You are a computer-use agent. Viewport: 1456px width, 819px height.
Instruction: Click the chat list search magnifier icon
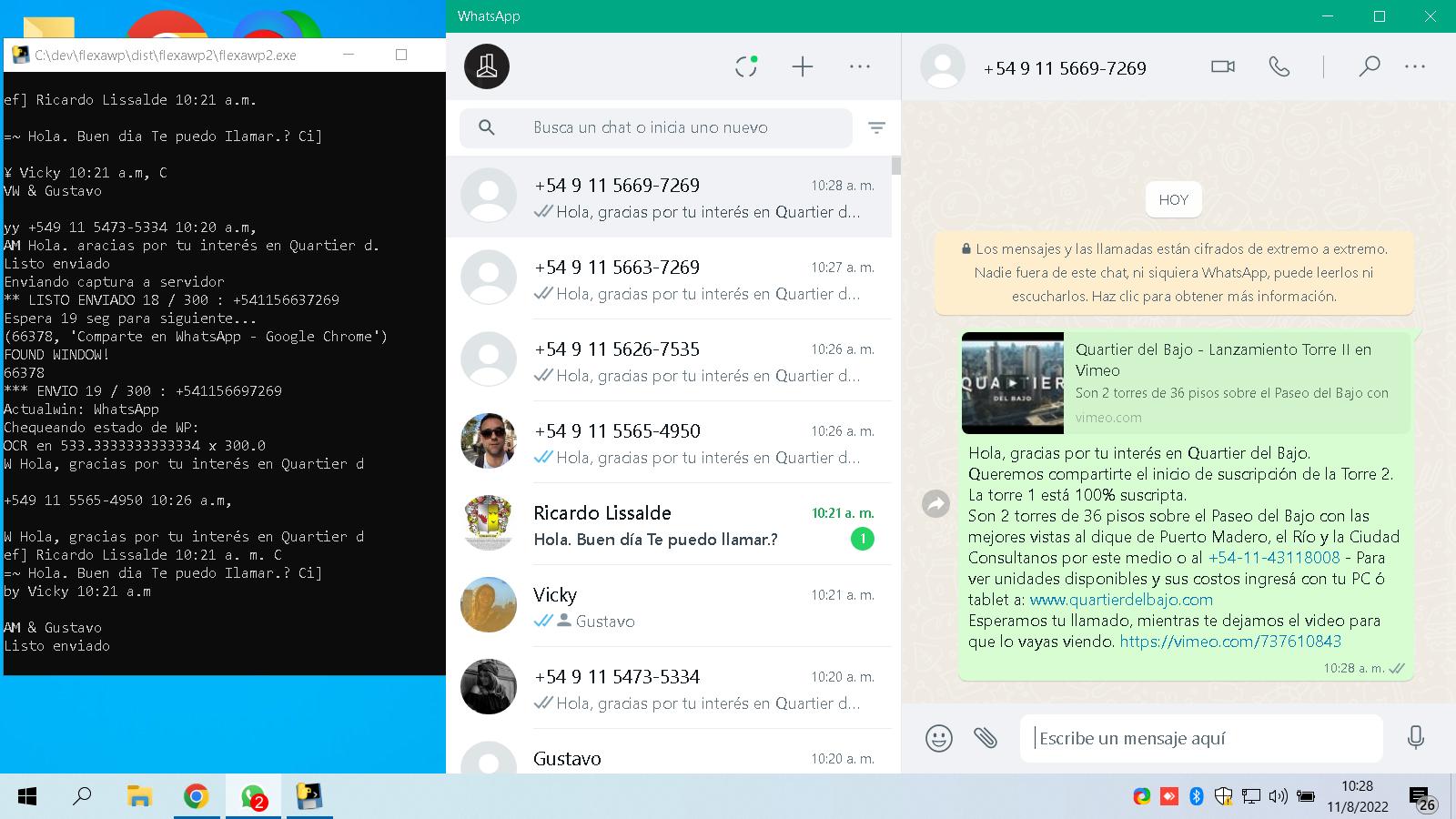point(487,127)
